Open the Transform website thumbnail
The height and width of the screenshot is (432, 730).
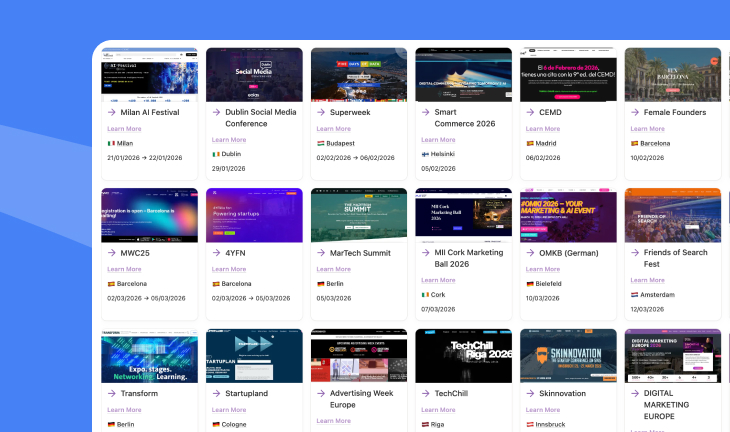(149, 356)
